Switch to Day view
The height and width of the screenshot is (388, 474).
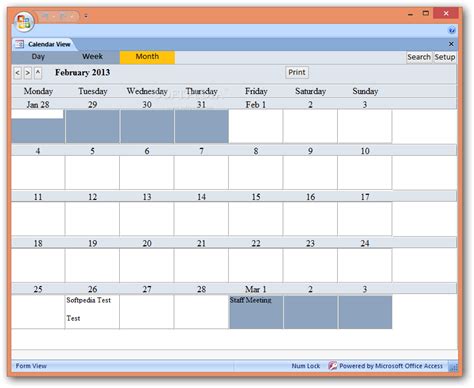(38, 57)
